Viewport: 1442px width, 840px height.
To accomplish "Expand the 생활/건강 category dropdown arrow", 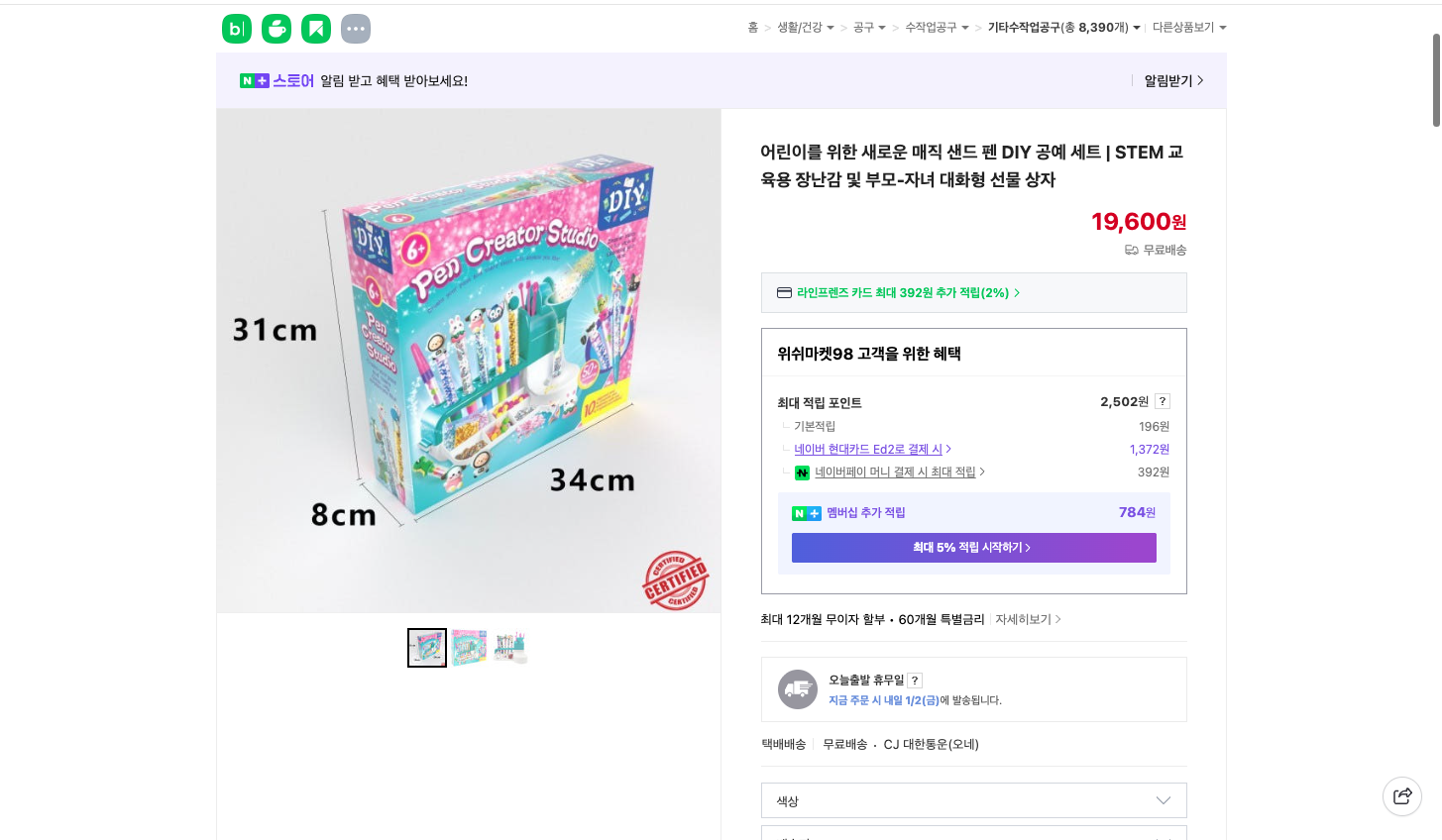I will click(x=831, y=28).
